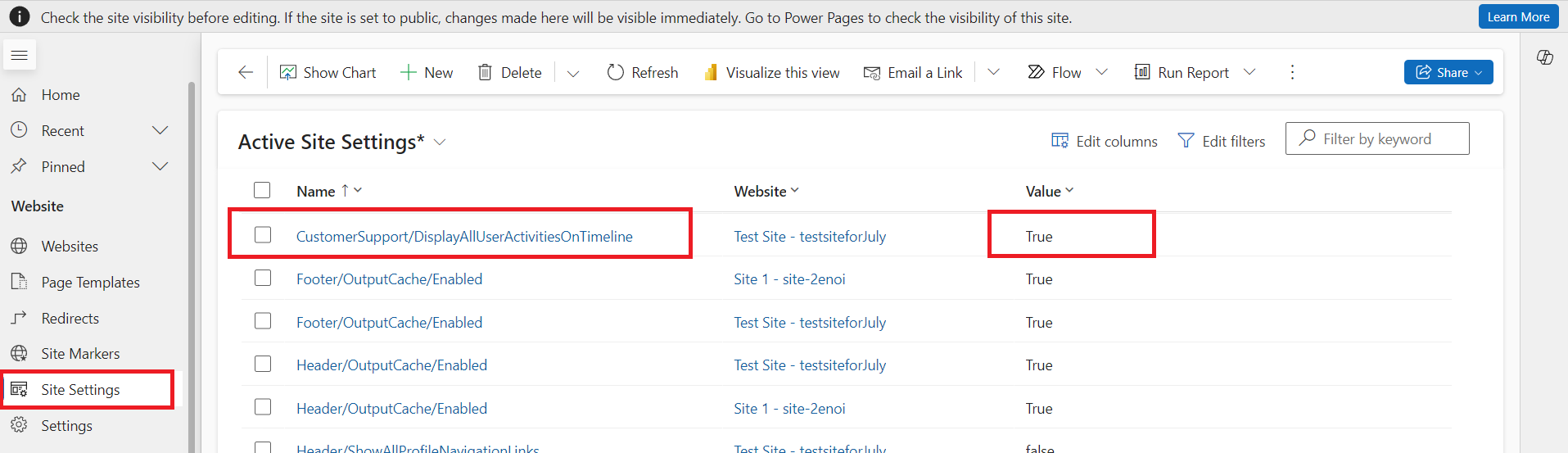Click the Learn More button

pos(1518,16)
